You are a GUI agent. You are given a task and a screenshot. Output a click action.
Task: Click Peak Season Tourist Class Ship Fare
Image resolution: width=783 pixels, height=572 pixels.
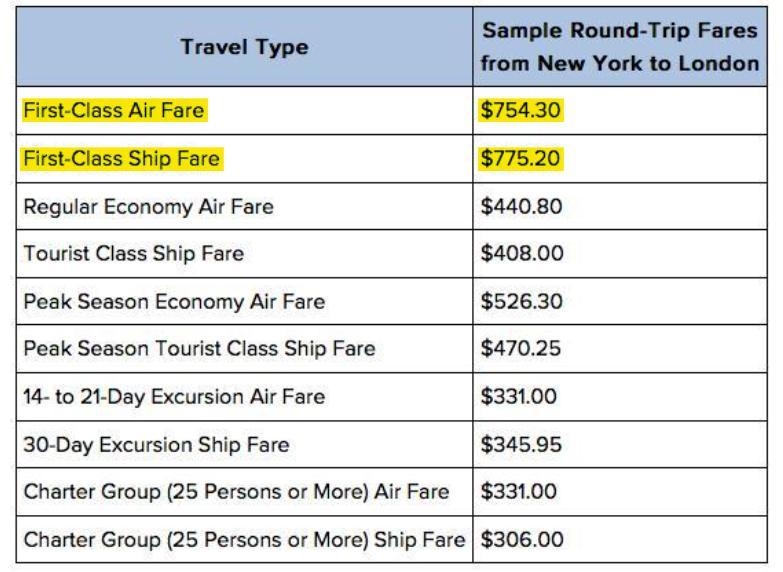pyautogui.click(x=199, y=348)
